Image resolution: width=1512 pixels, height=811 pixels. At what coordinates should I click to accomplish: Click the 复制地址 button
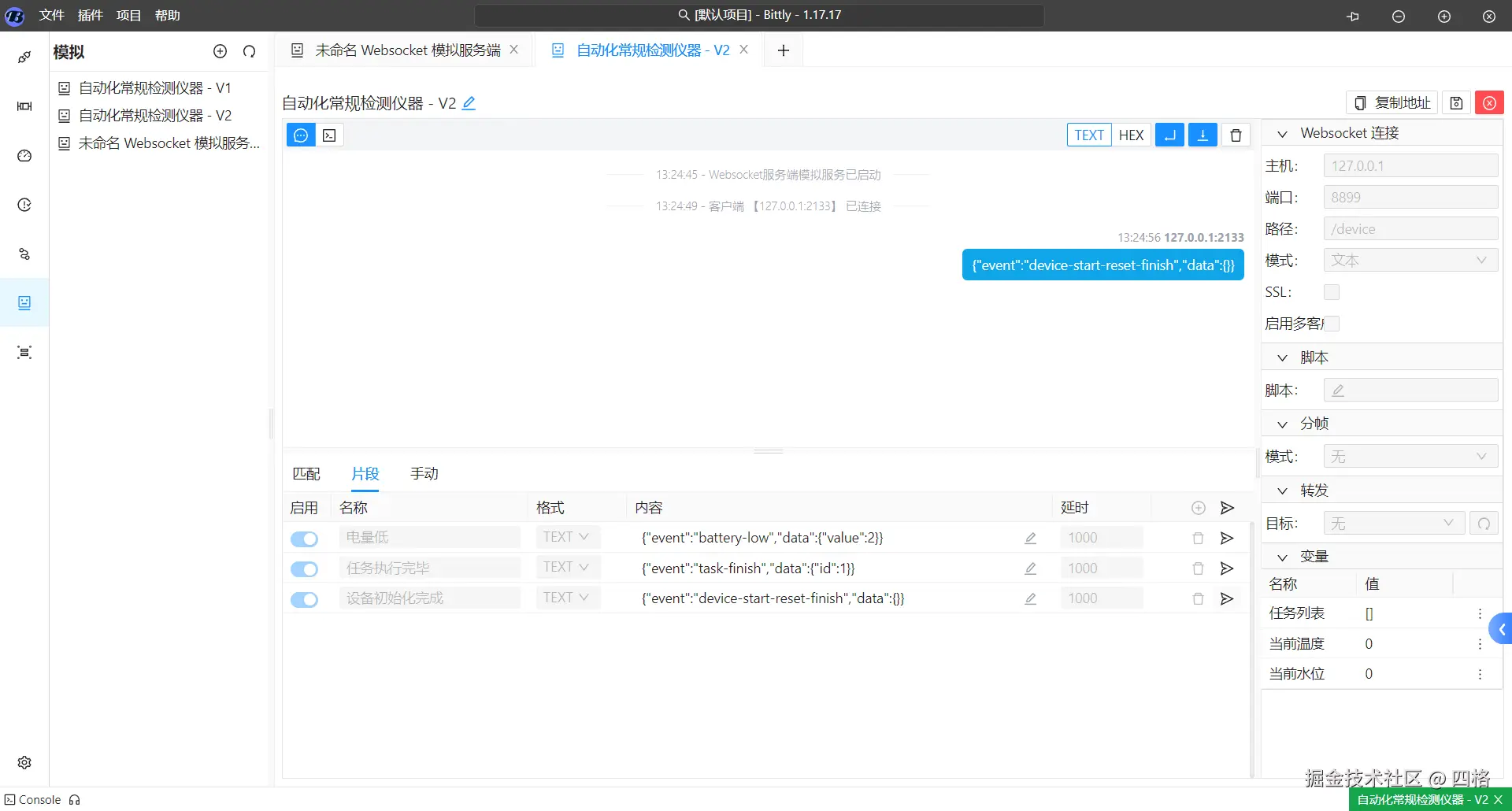1392,103
